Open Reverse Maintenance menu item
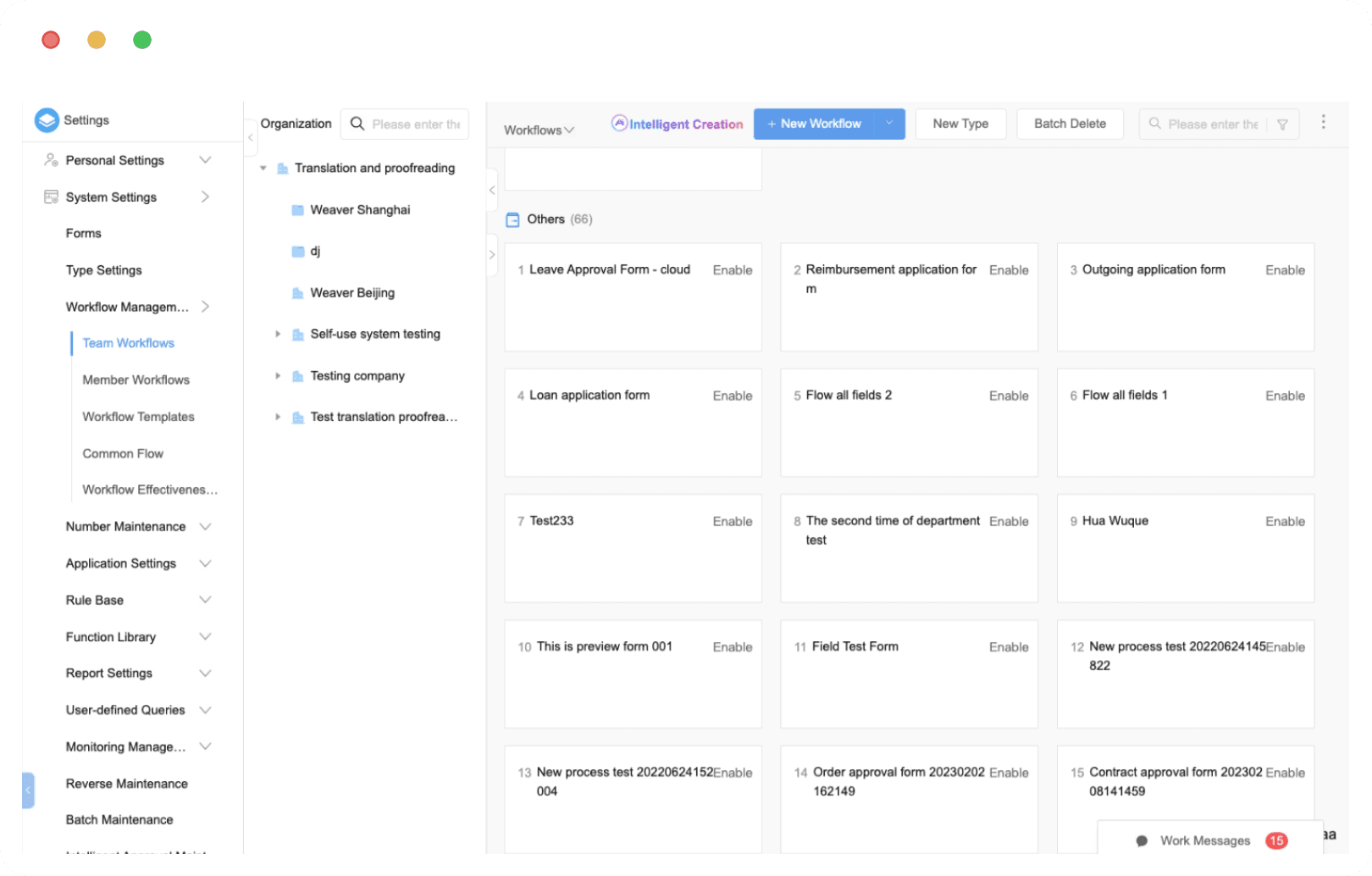Viewport: 1372px width, 876px height. point(126,784)
